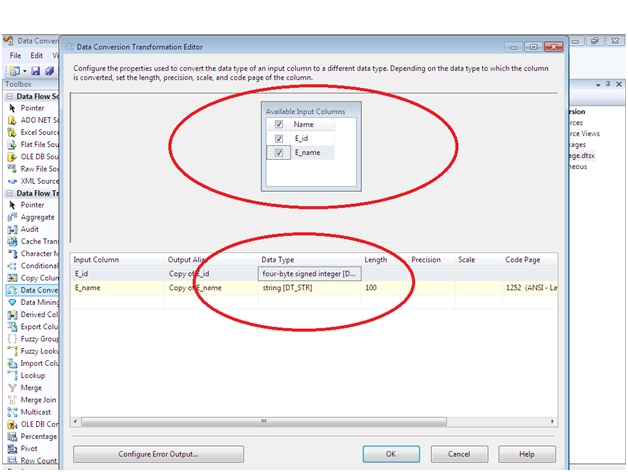Open the File menu
628x472 pixels.
pos(16,56)
